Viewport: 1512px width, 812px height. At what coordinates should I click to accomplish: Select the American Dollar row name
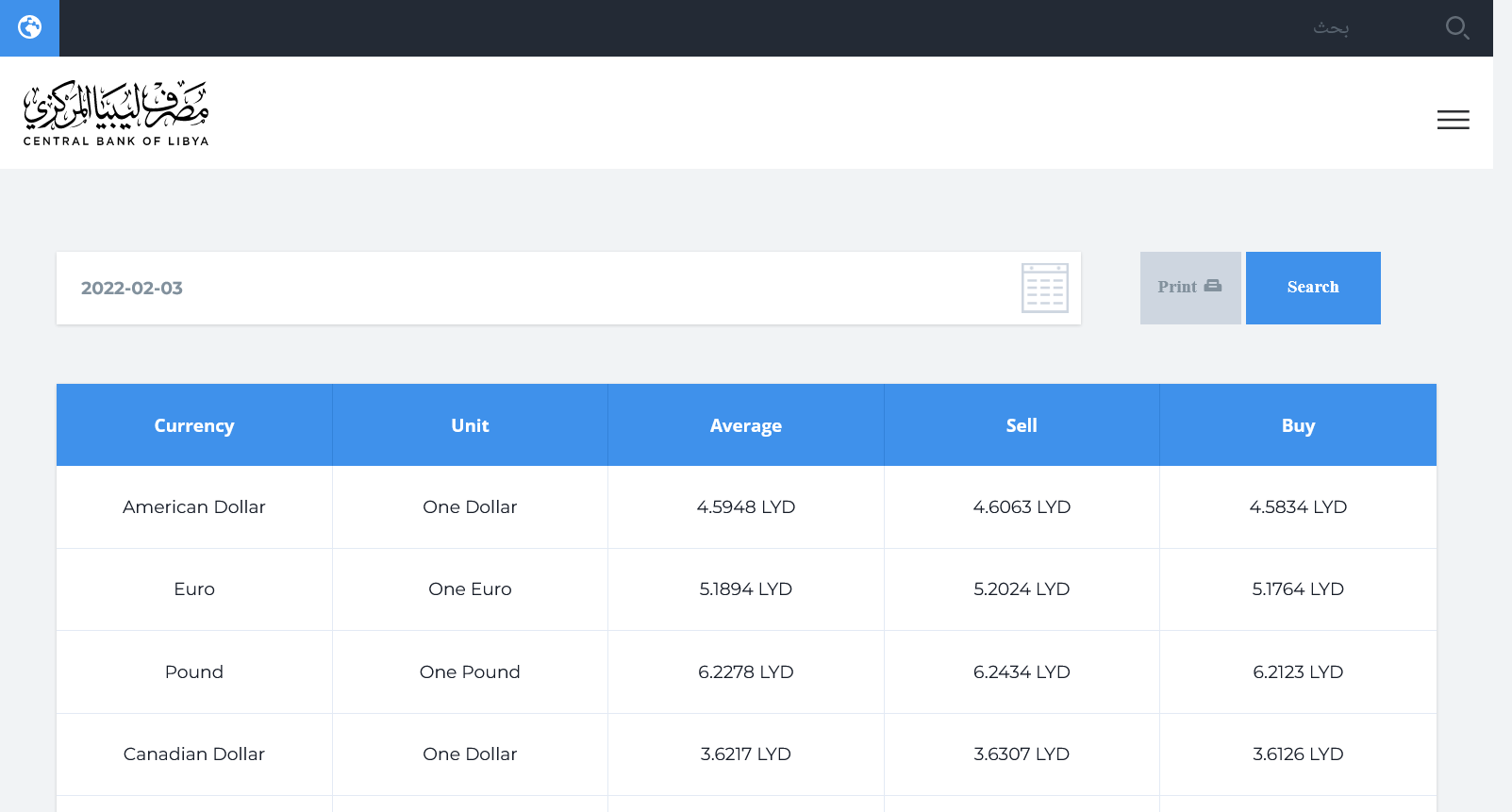click(194, 507)
